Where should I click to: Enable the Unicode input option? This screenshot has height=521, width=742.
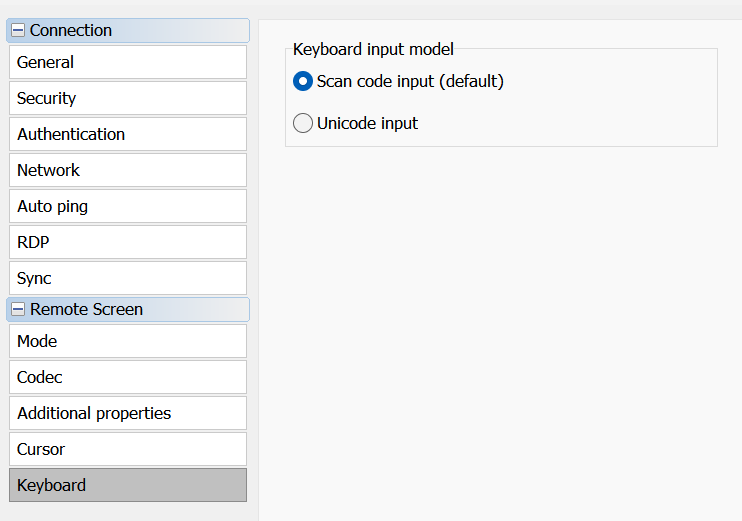[303, 124]
